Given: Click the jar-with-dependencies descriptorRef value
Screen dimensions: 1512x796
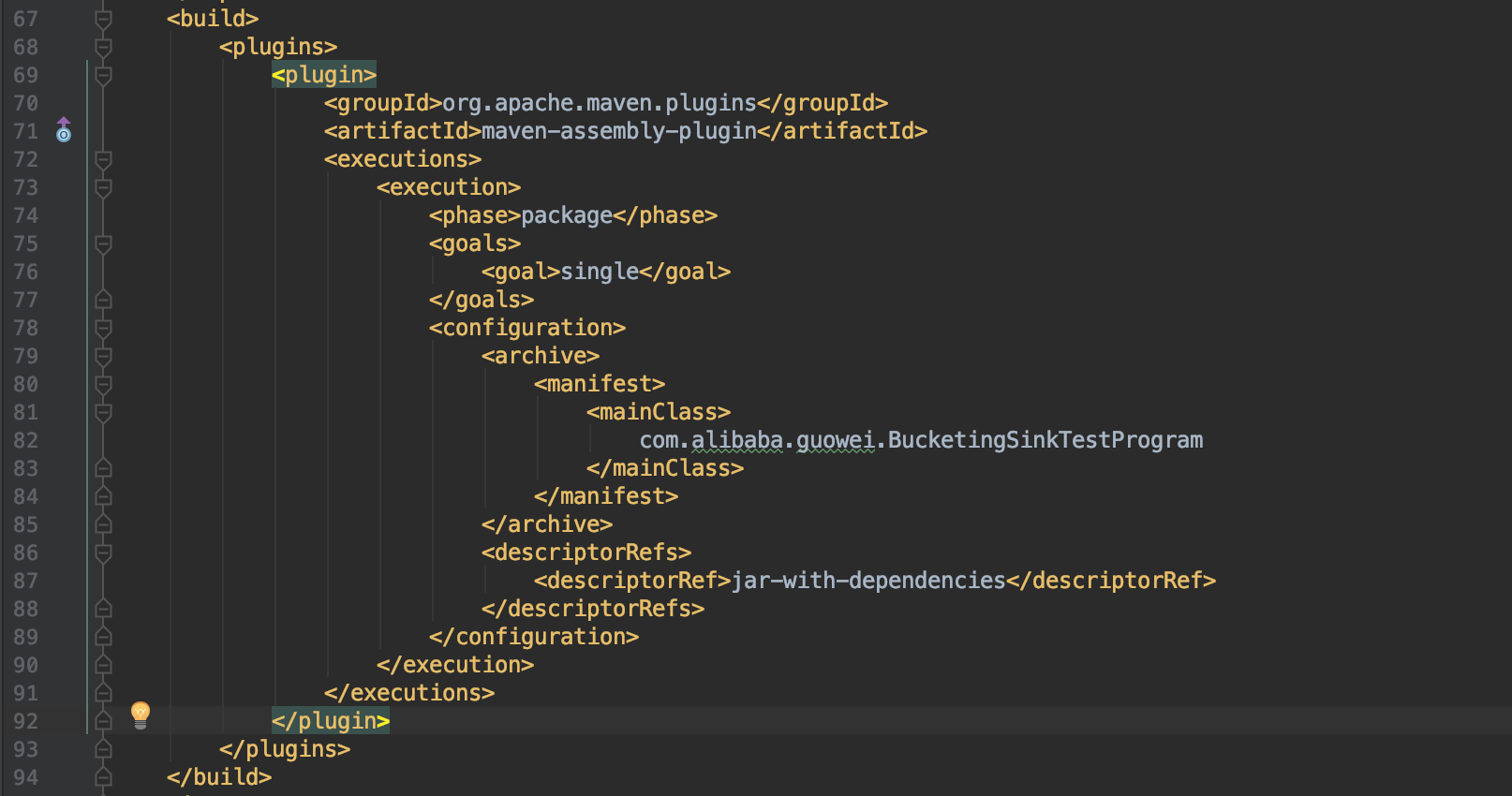Looking at the screenshot, I should click(x=867, y=581).
